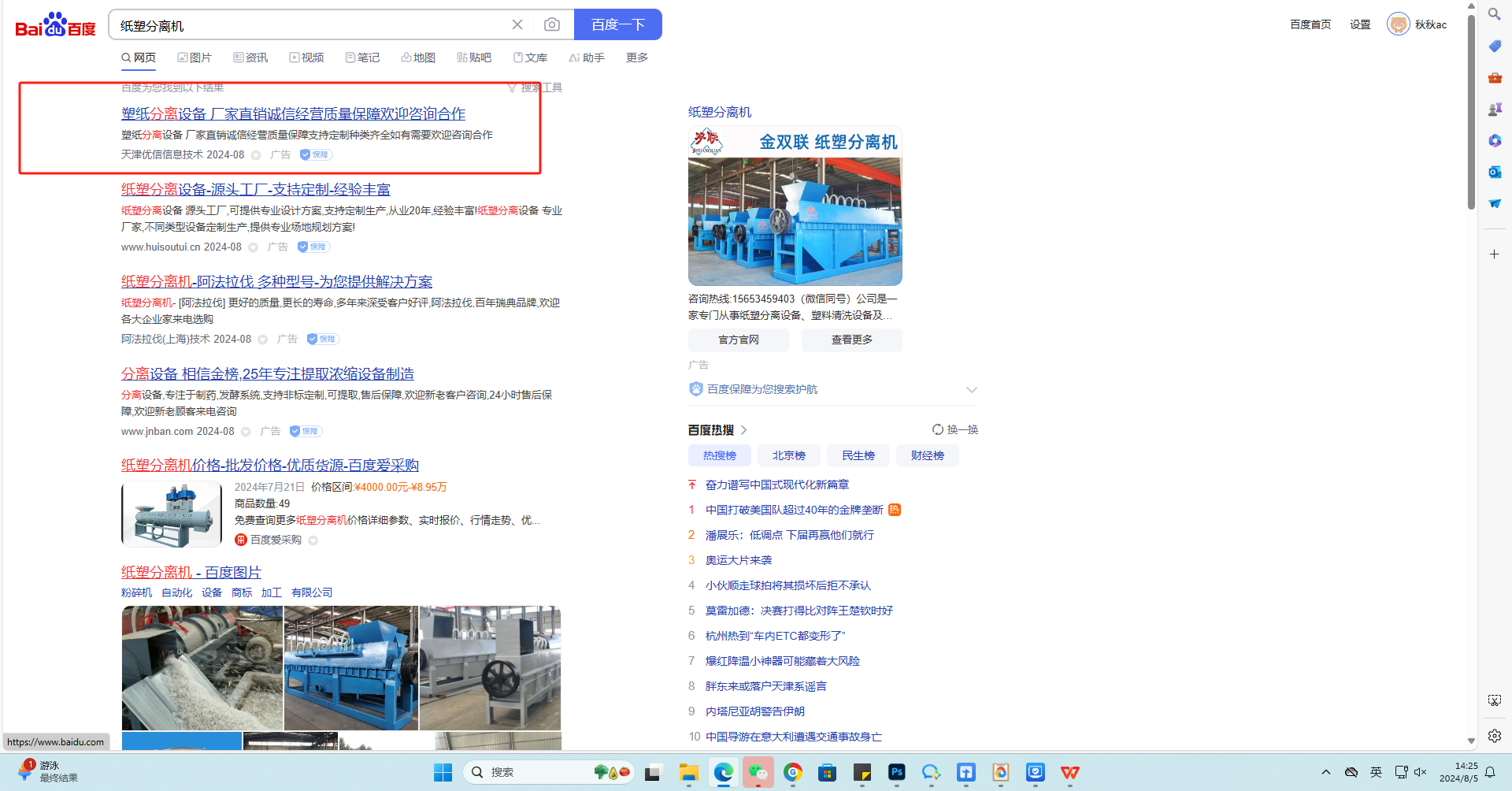Screen dimensions: 1512x791
Task: Switch the 英 input method indicator
Action: tap(1376, 772)
